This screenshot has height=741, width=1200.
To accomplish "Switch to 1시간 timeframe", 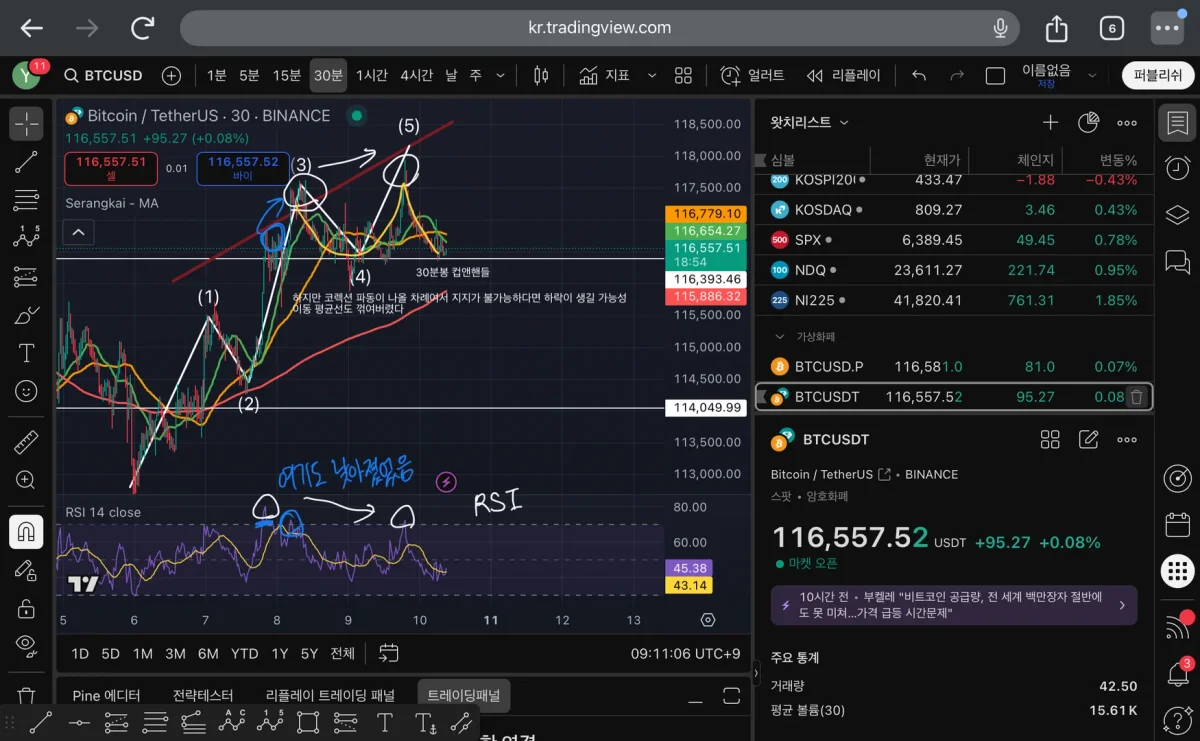I will (372, 75).
